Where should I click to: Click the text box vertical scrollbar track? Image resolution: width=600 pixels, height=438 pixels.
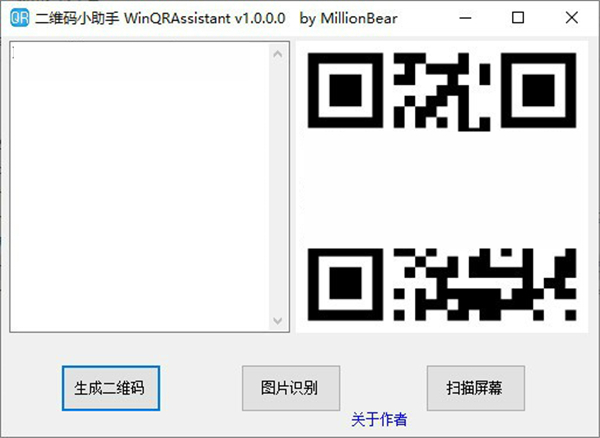(x=278, y=187)
